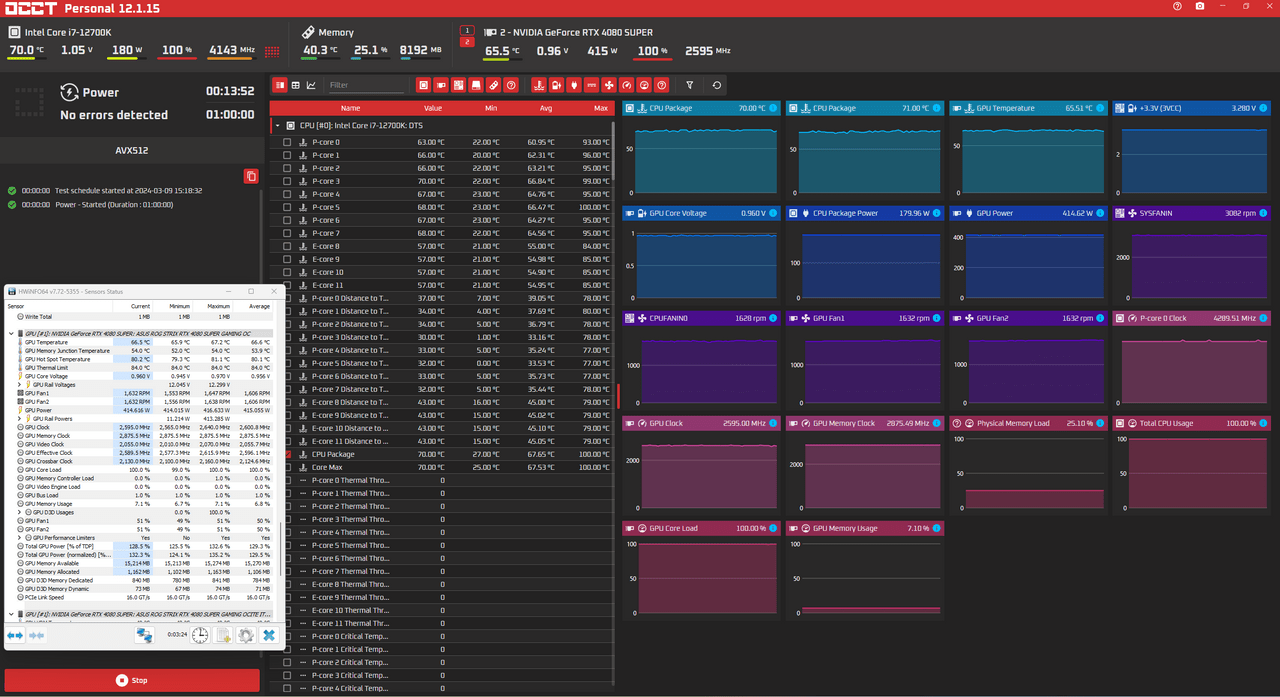1280x697 pixels.
Task: Toggle the power plug filter icon
Action: (574, 85)
